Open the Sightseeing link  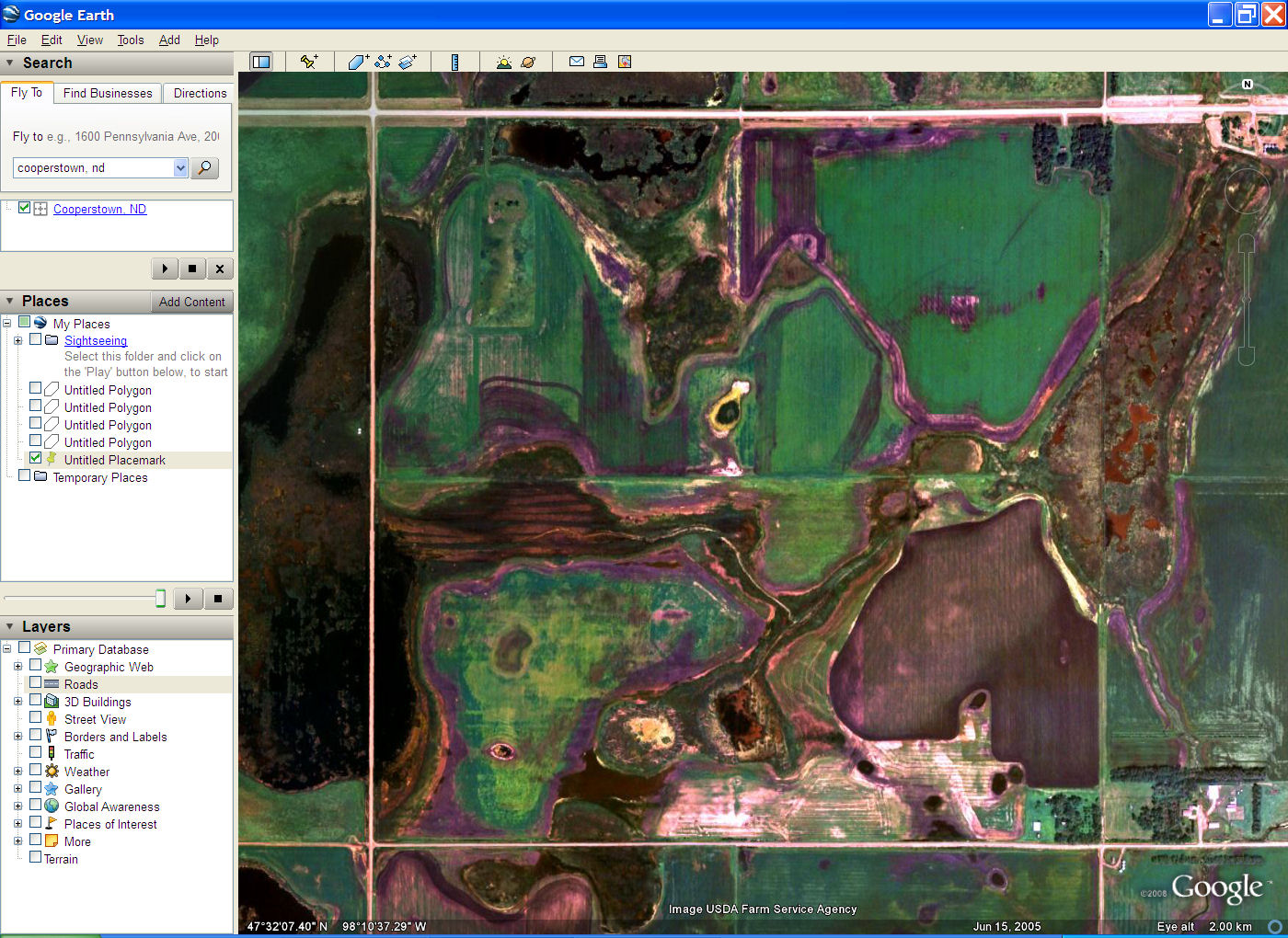[96, 340]
